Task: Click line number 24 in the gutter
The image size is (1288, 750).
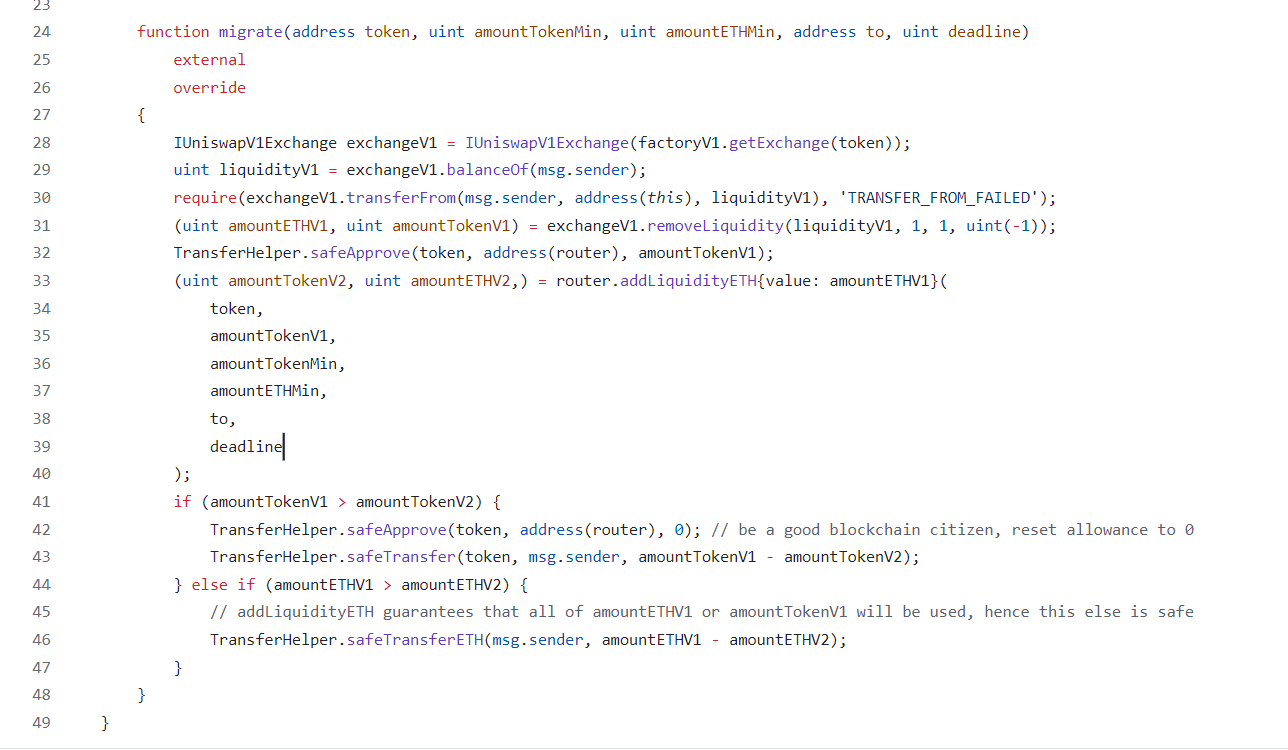Action: click(41, 32)
